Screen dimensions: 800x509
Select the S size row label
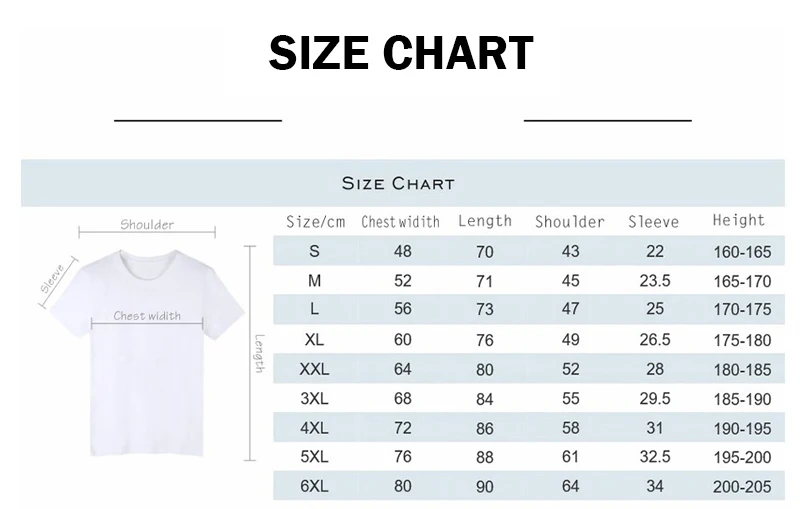(x=315, y=252)
